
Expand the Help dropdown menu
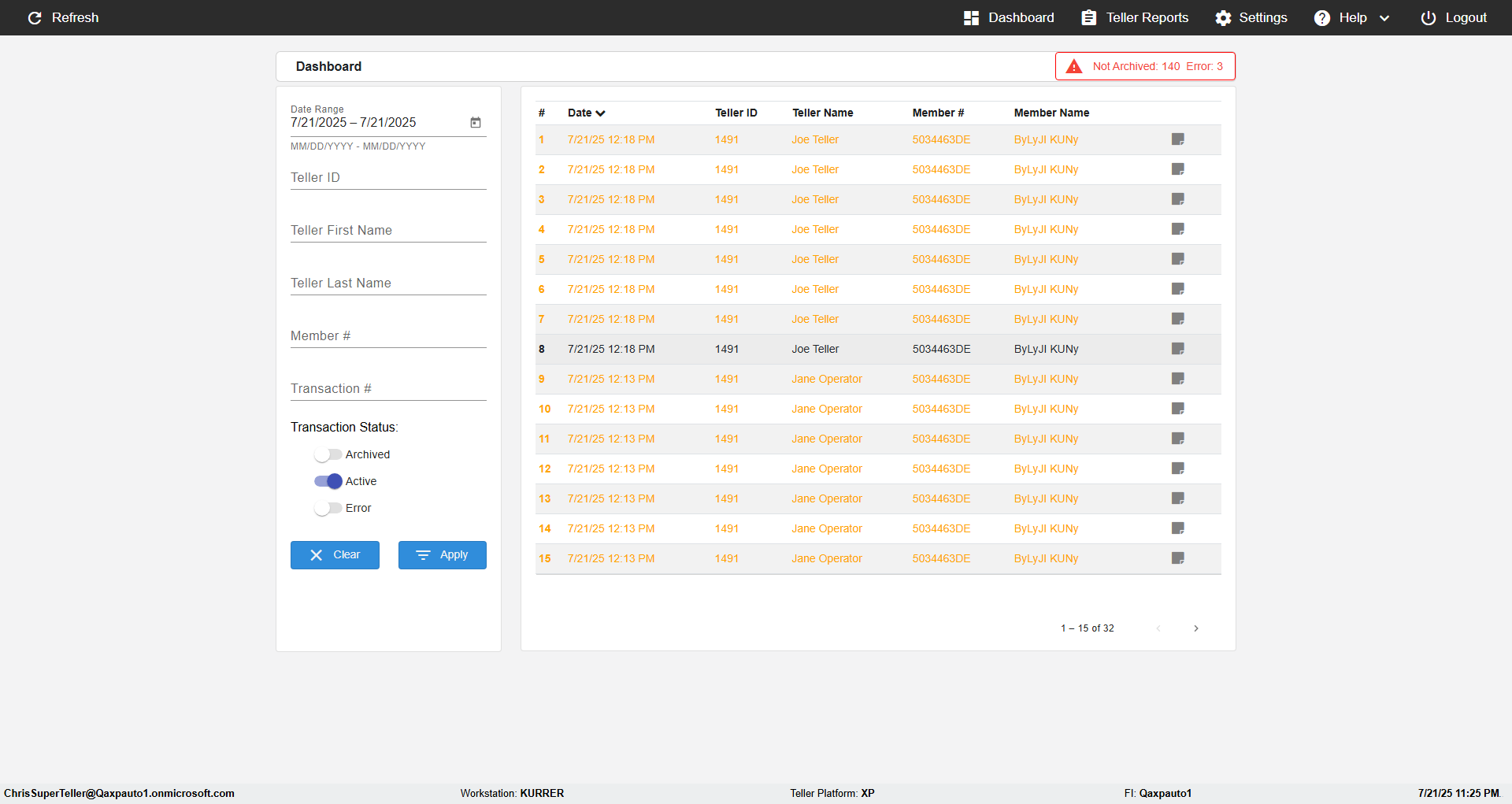click(1352, 17)
